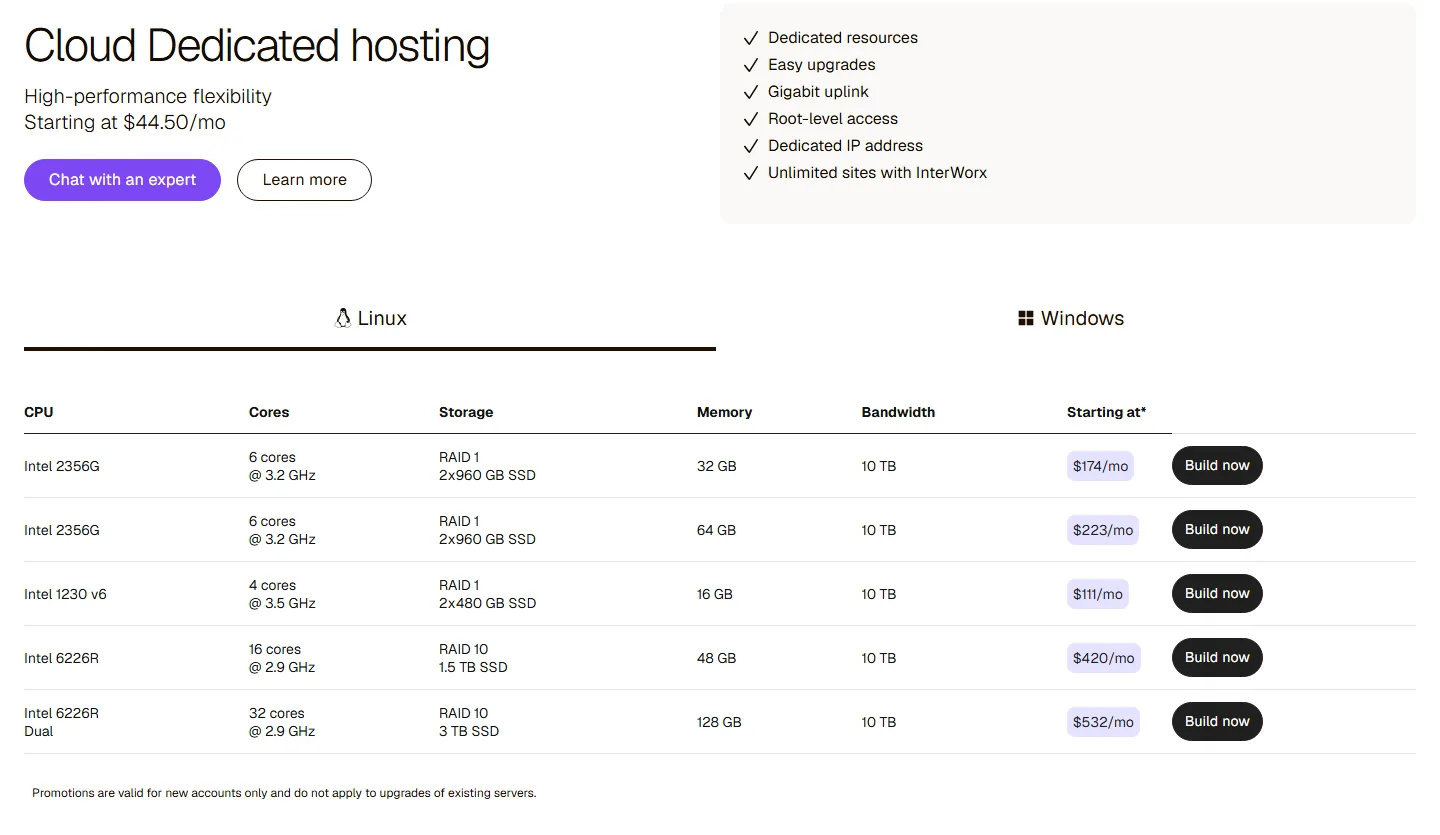Click Build now for the $174/mo plan
The height and width of the screenshot is (835, 1440).
[1217, 465]
